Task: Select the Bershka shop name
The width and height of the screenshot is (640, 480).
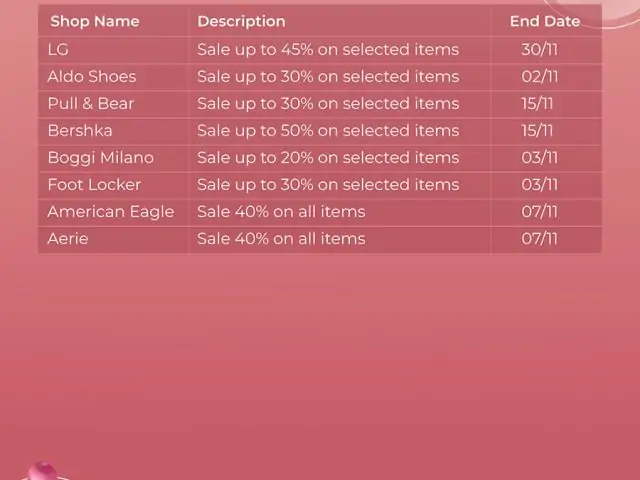Action: pos(80,131)
